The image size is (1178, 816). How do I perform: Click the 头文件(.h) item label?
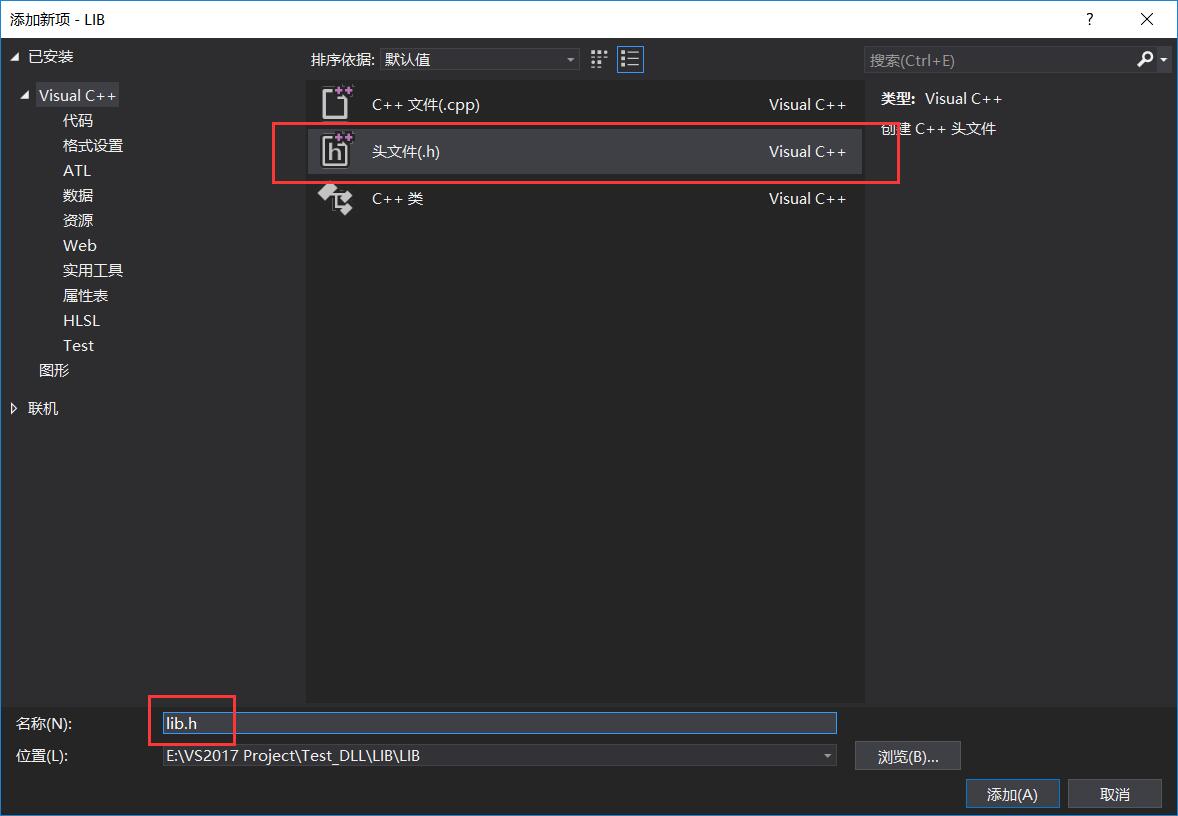[x=406, y=151]
